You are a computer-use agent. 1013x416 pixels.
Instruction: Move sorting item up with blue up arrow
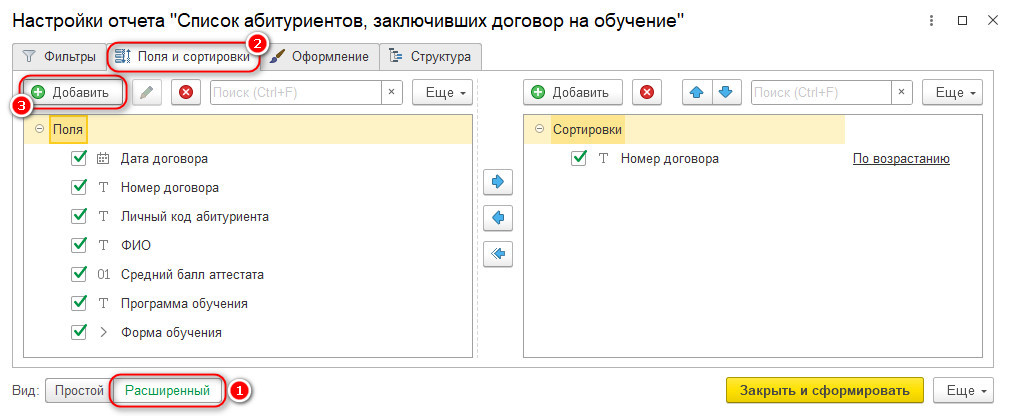[x=697, y=92]
